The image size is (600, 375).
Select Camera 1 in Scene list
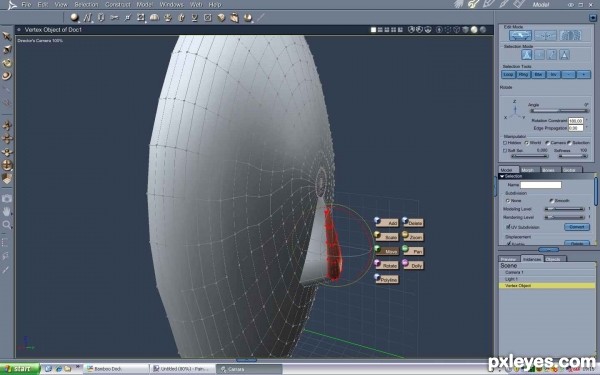547,272
